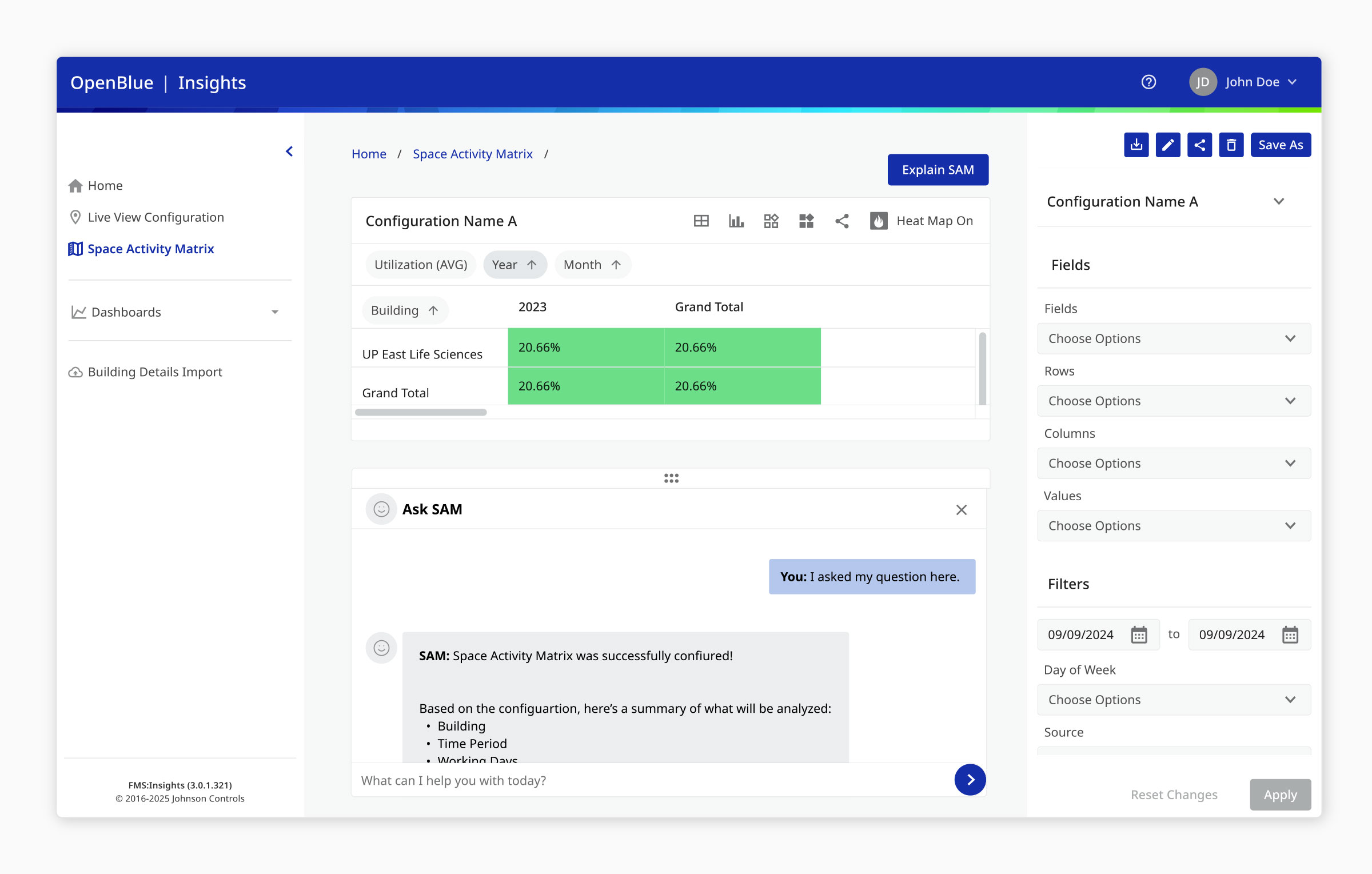Open the end date calendar picker icon

pos(1290,635)
